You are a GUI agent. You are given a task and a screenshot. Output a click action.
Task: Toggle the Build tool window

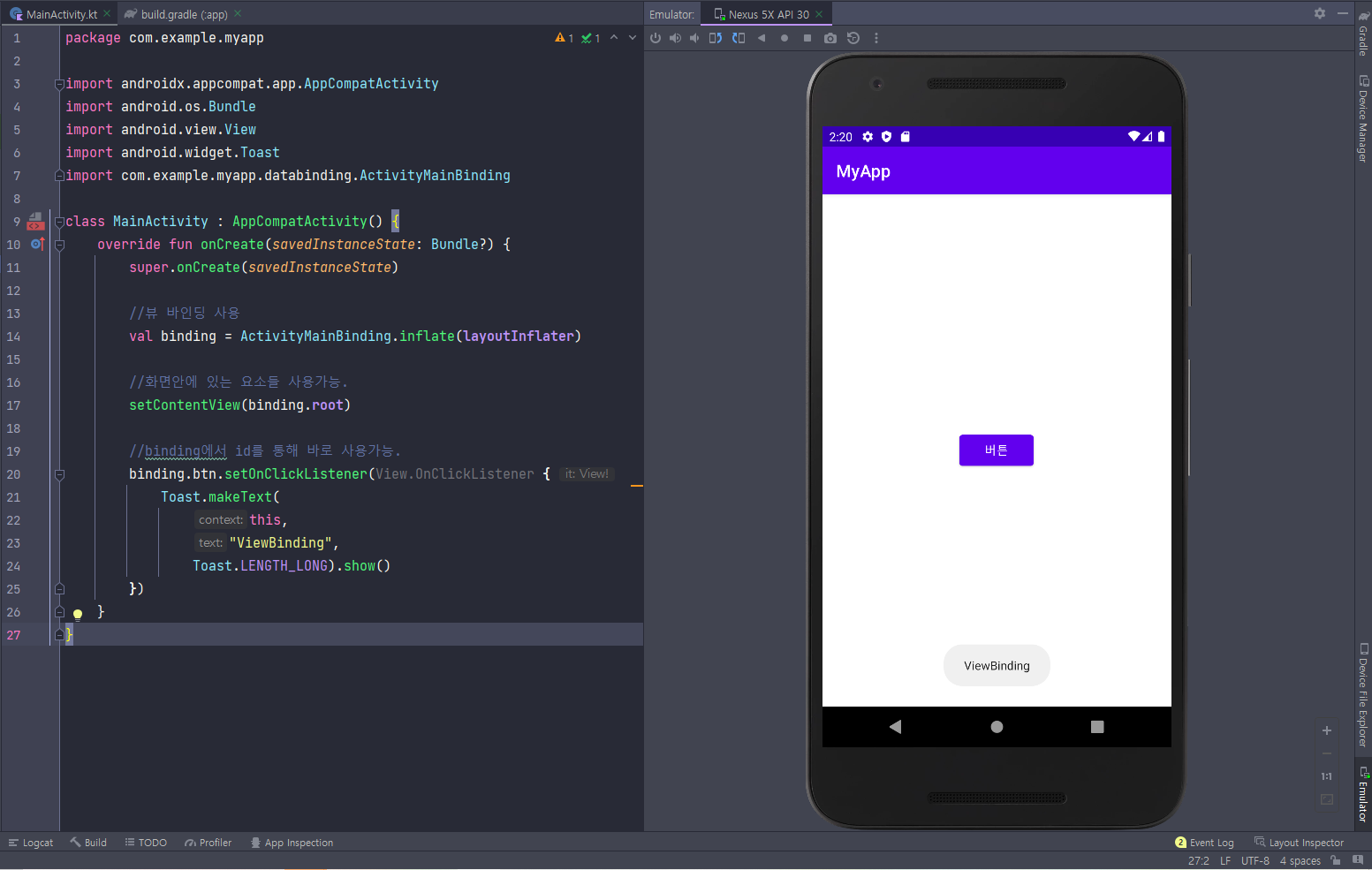click(x=87, y=843)
